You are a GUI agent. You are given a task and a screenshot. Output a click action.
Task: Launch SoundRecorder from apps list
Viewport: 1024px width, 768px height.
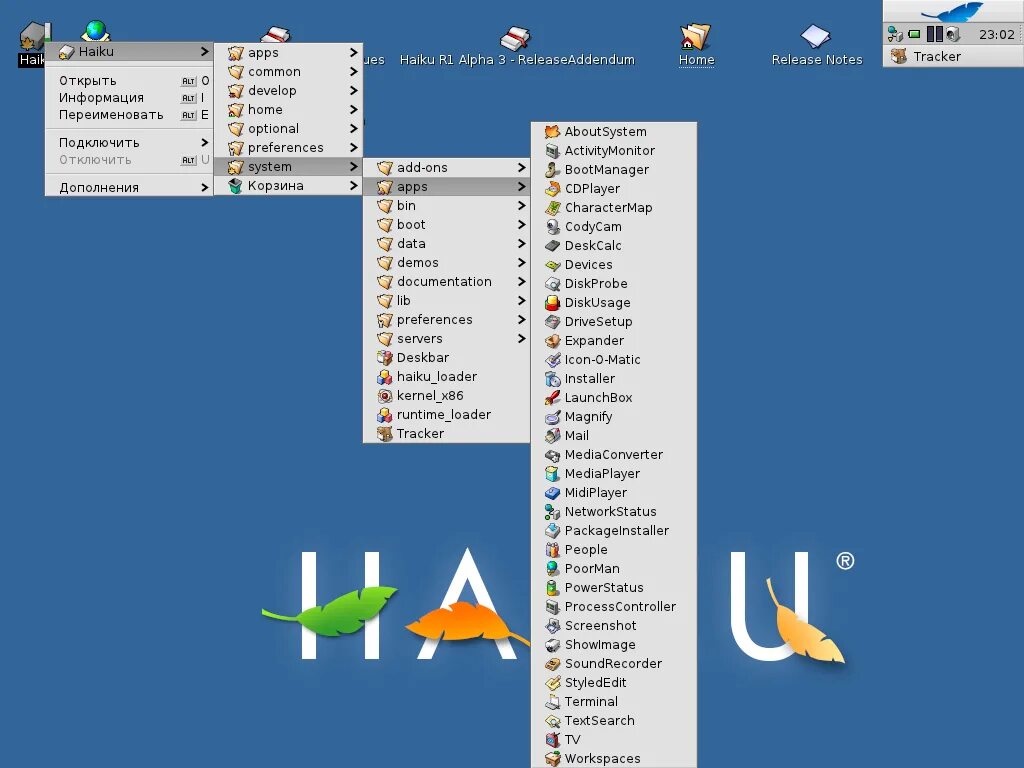pos(614,664)
